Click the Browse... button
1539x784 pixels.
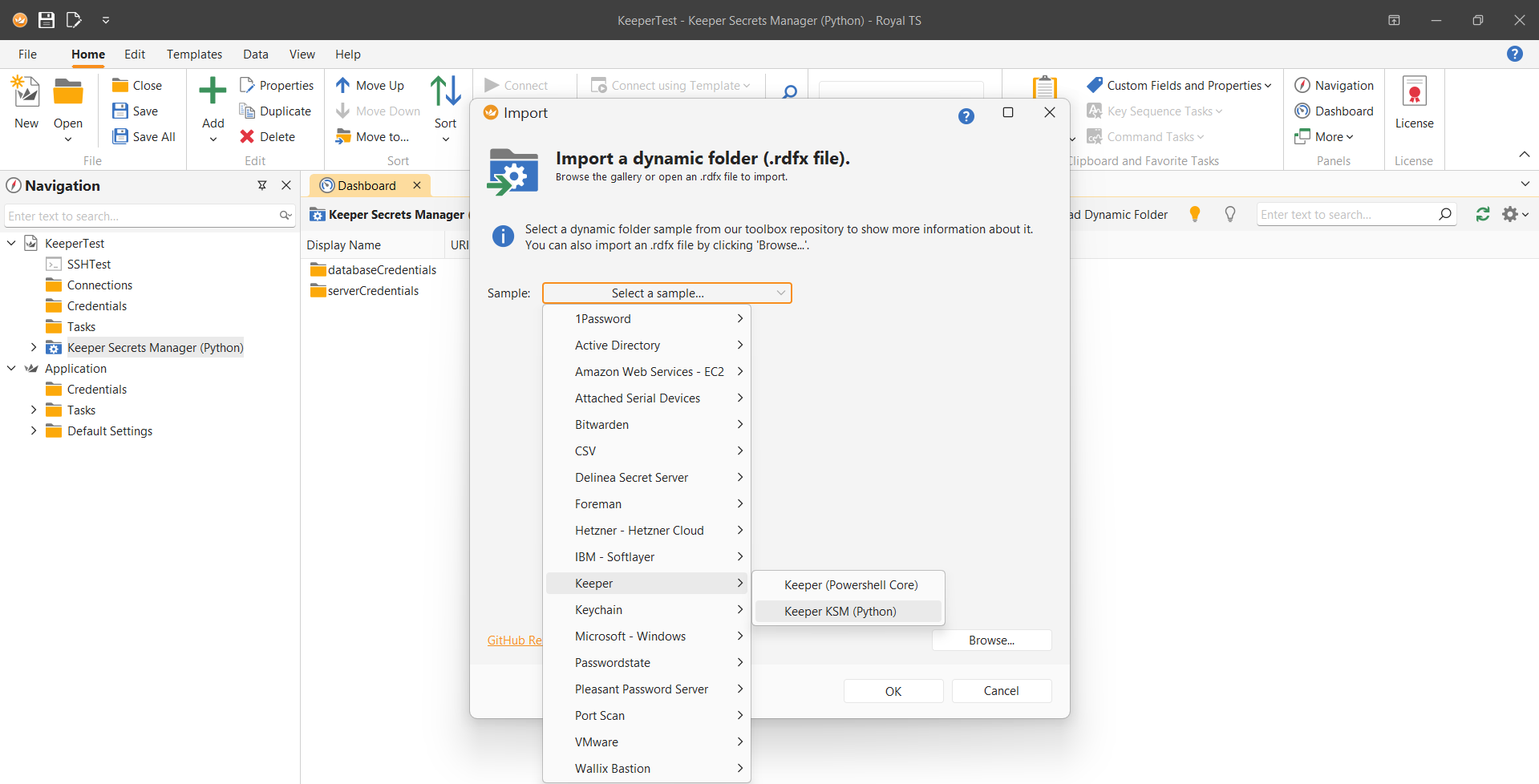(x=990, y=641)
